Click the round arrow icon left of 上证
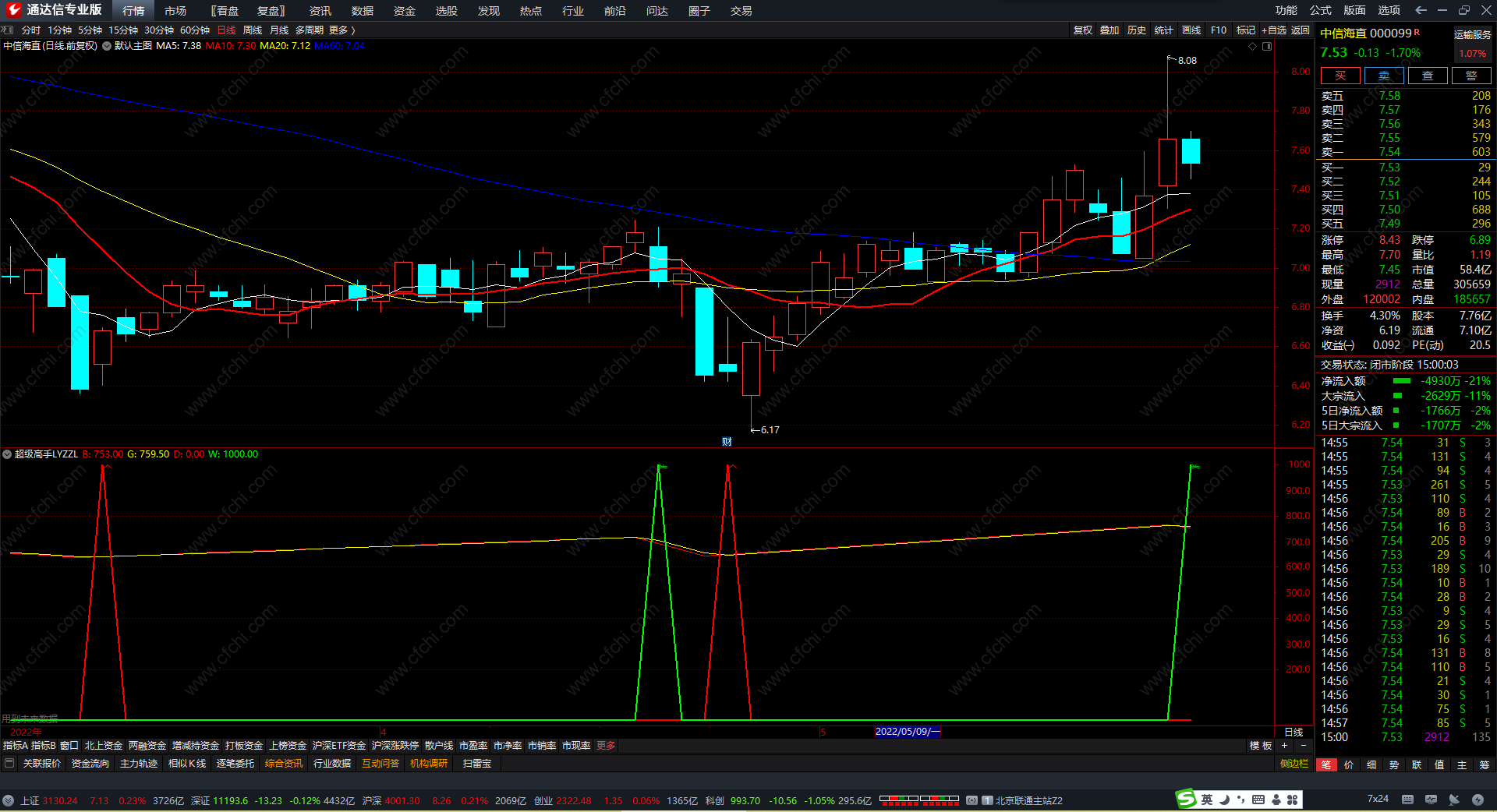Viewport: 1497px width, 812px height. pos(8,800)
